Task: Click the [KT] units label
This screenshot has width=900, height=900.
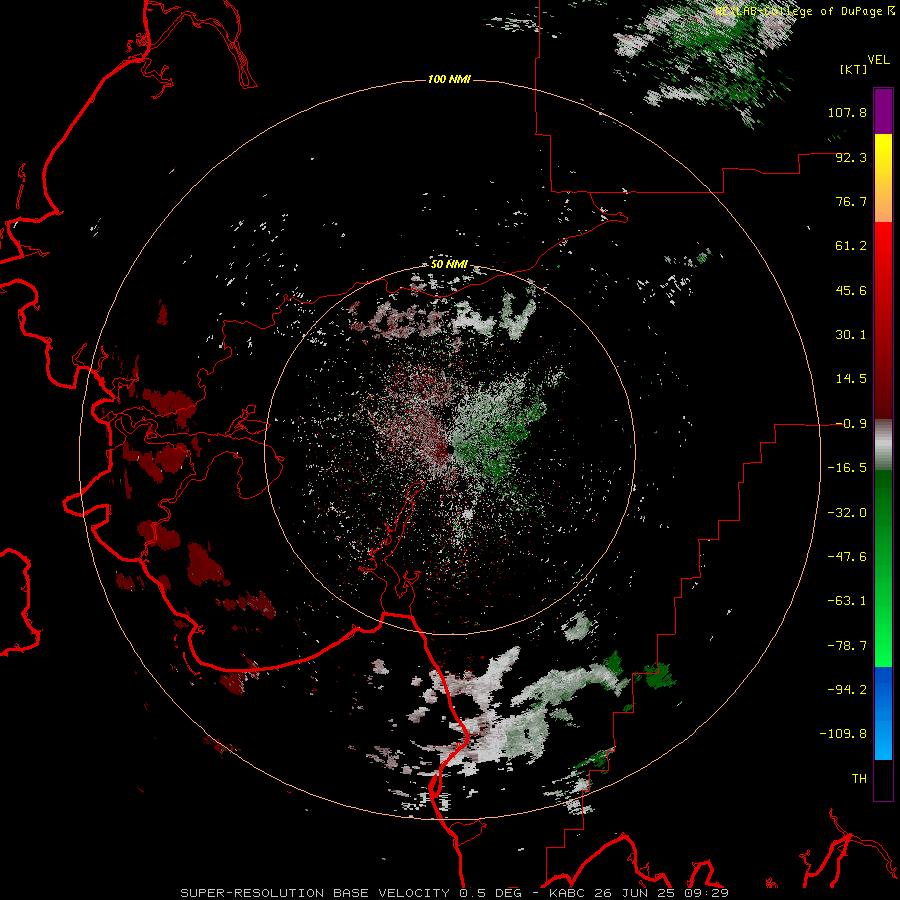Action: click(854, 69)
